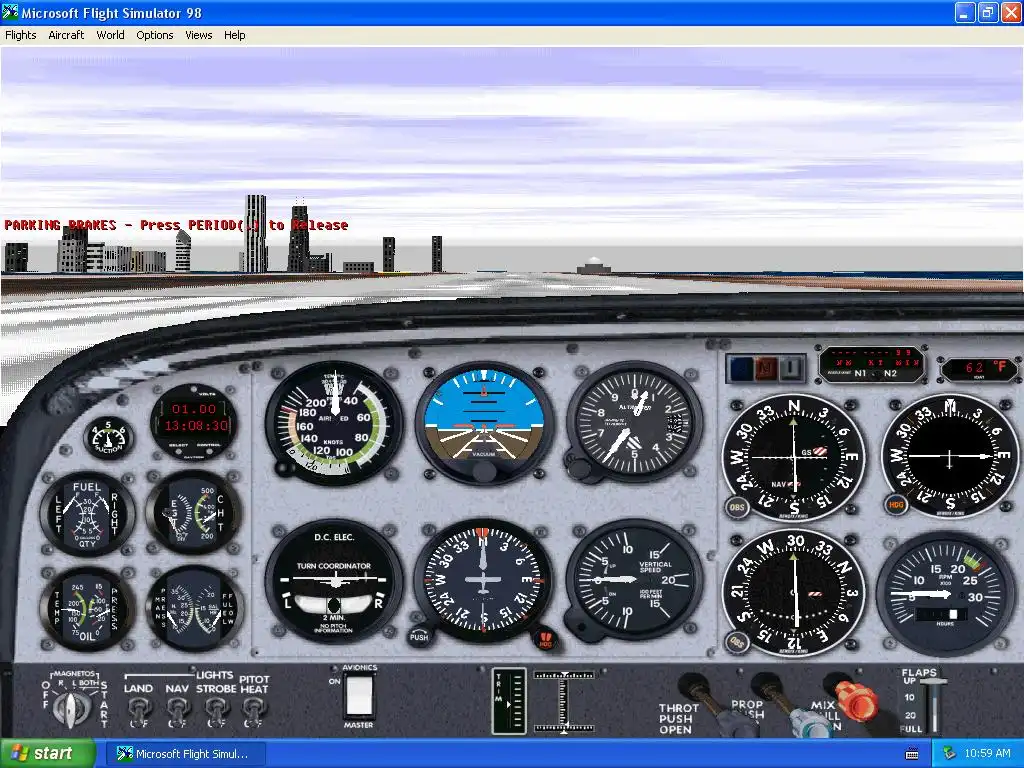Image resolution: width=1024 pixels, height=768 pixels.
Task: Adjust the elevator TRIM indicator
Action: [x=509, y=701]
